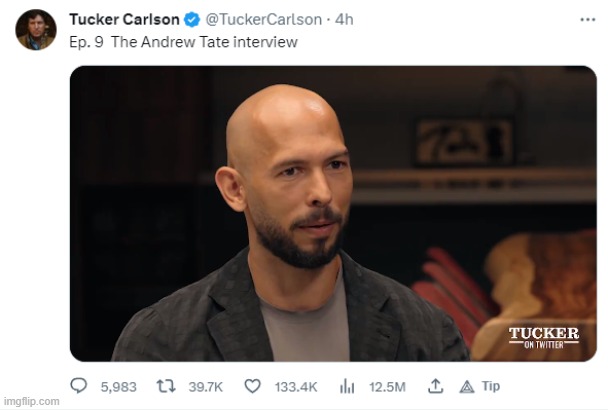Viewport: 608px width, 410px height.
Task: Click the Ep. 9 tweet text
Action: [x=183, y=43]
